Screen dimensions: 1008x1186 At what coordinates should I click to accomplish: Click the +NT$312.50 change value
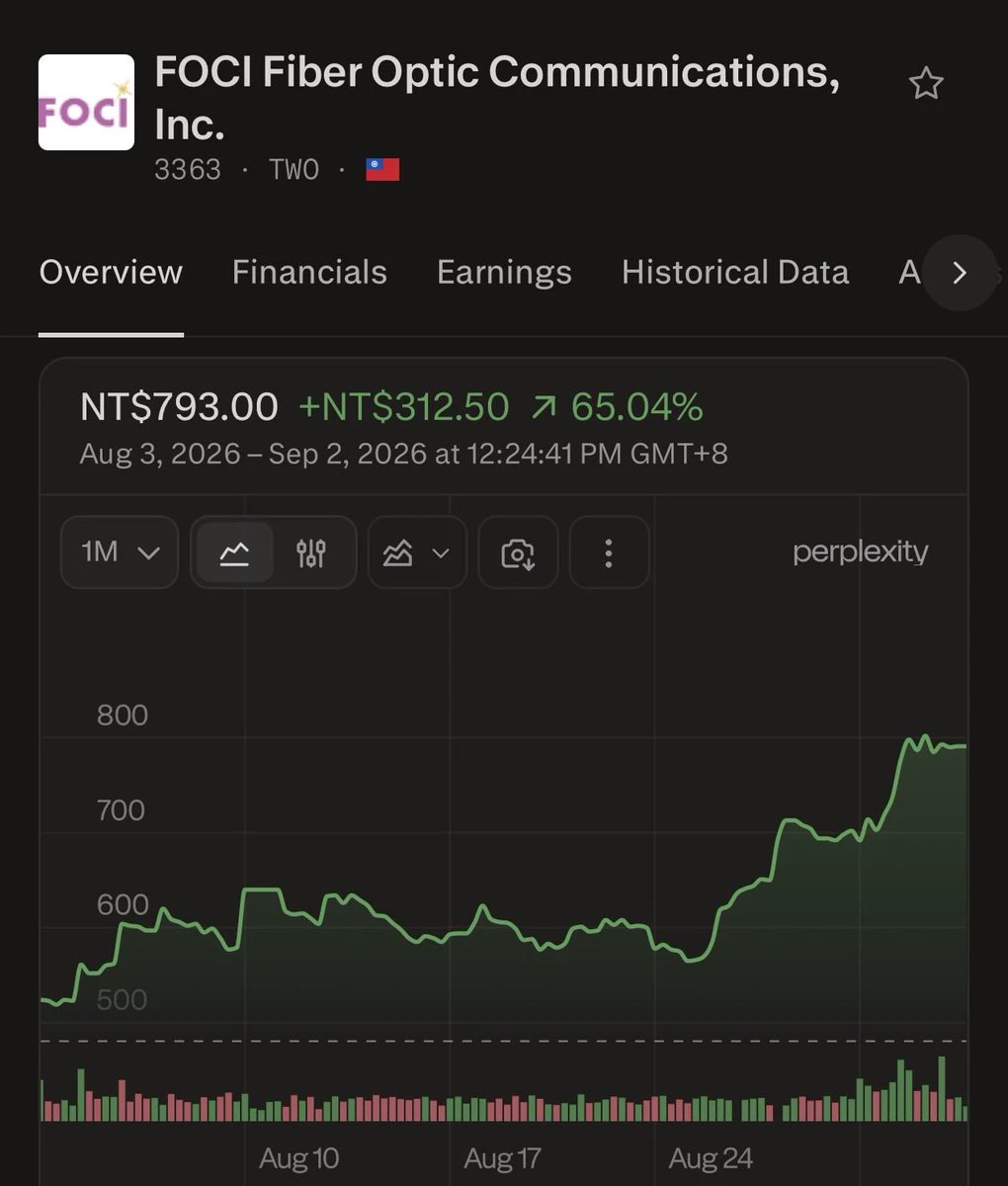pos(403,407)
